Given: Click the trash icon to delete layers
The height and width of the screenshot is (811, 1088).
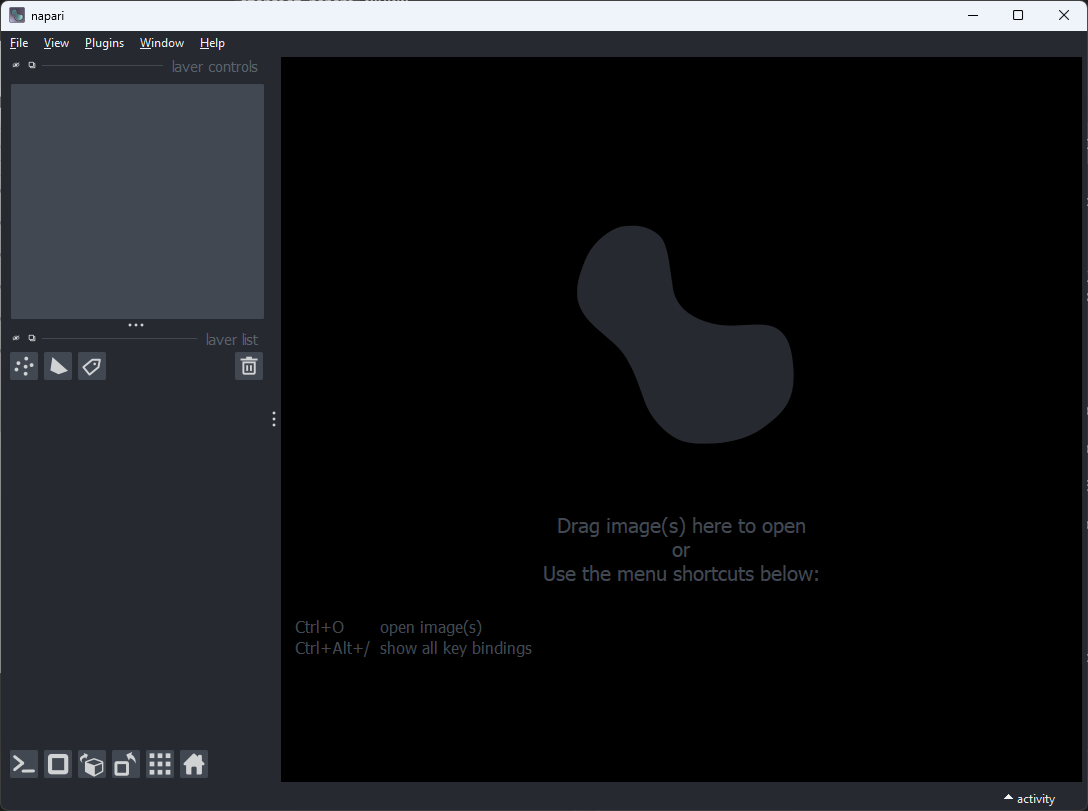Looking at the screenshot, I should 249,367.
